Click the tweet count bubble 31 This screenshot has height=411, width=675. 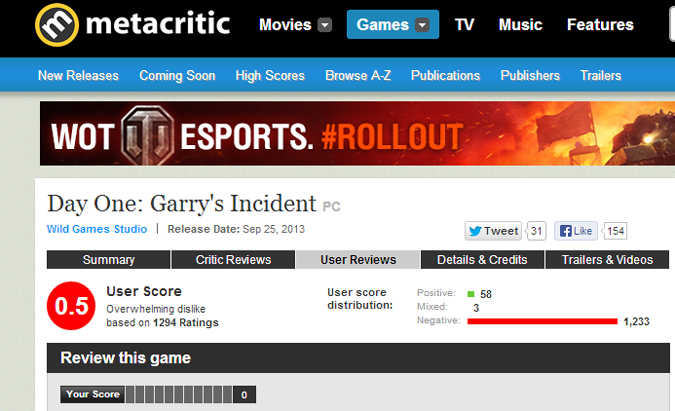pos(536,231)
